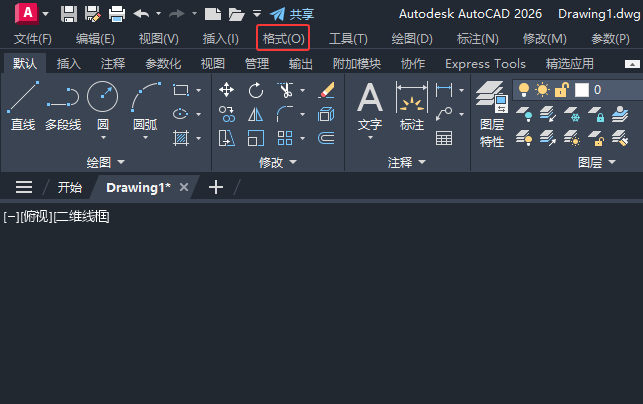This screenshot has height=404, width=643.
Task: Open the Rectangle dropdown arrow
Action: coord(198,90)
